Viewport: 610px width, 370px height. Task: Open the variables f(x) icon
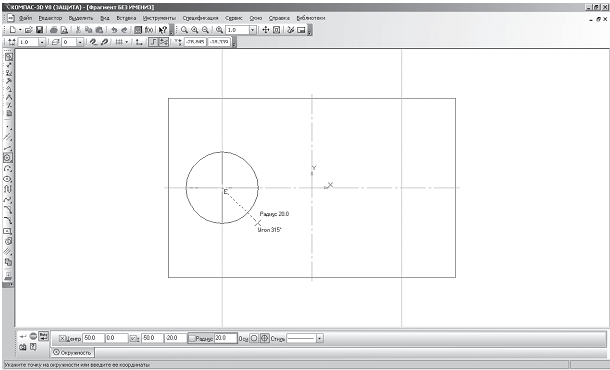tap(149, 30)
